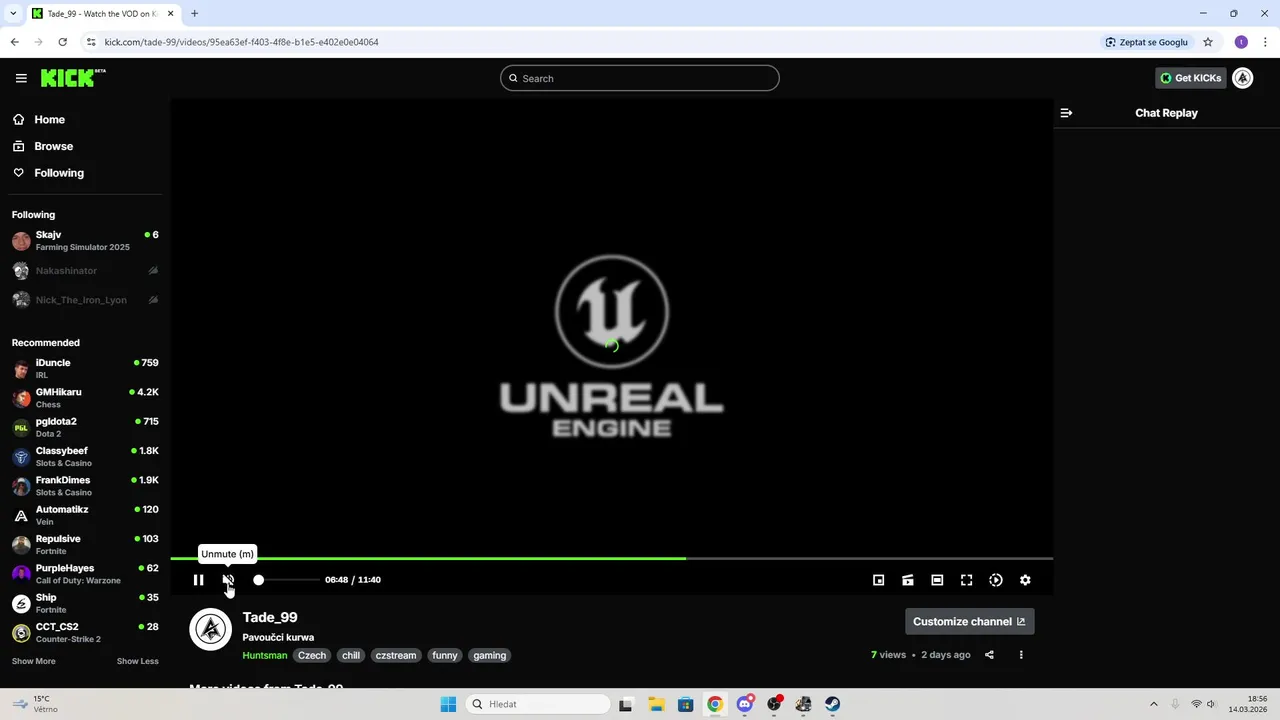Adjust the volume slider knob
The height and width of the screenshot is (720, 1280).
click(x=258, y=580)
